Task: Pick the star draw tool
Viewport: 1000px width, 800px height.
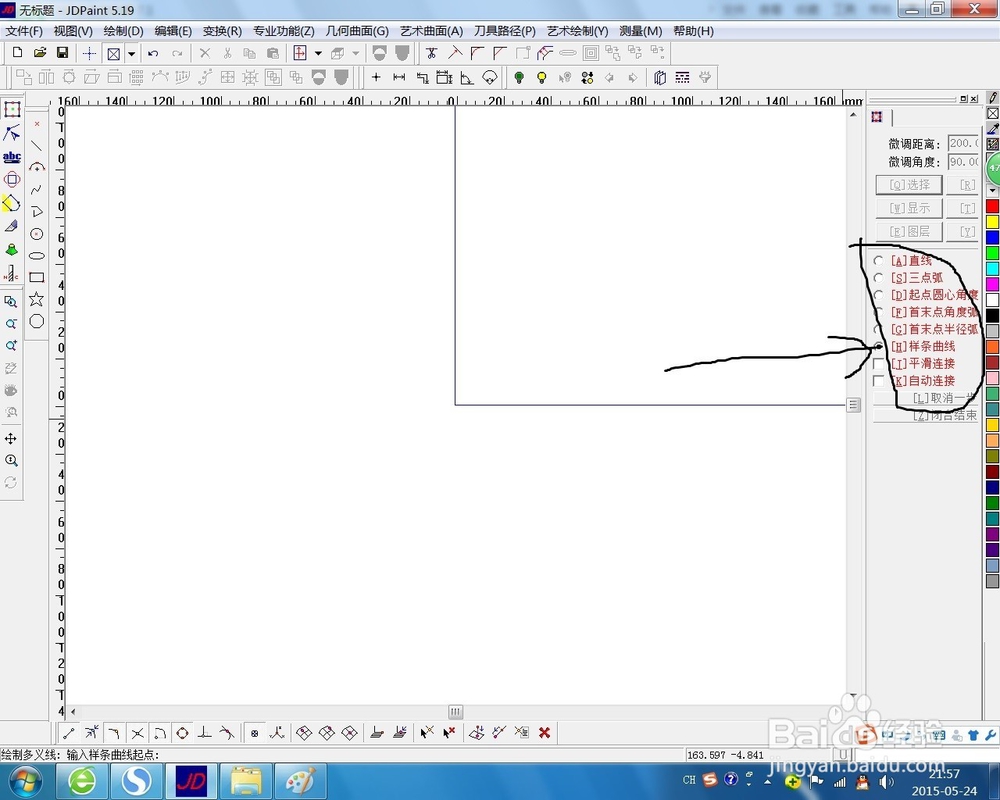Action: click(x=36, y=299)
